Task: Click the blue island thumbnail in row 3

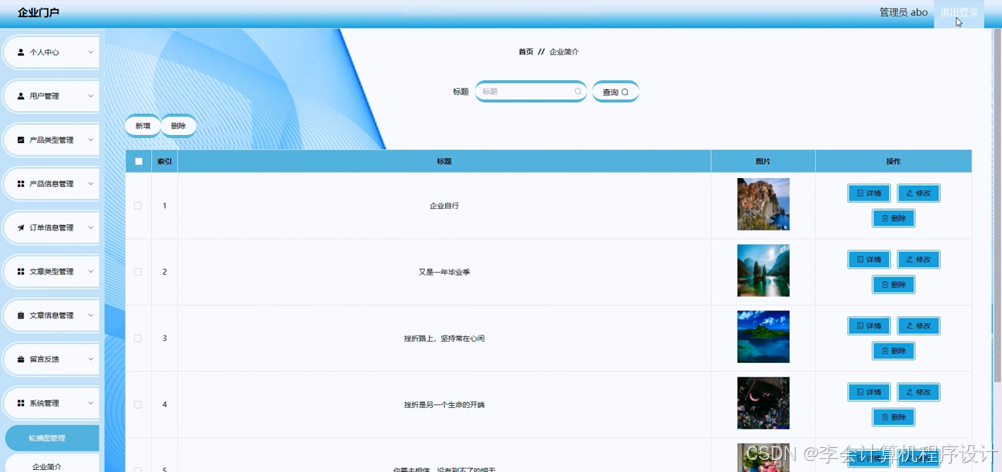Action: 763,337
